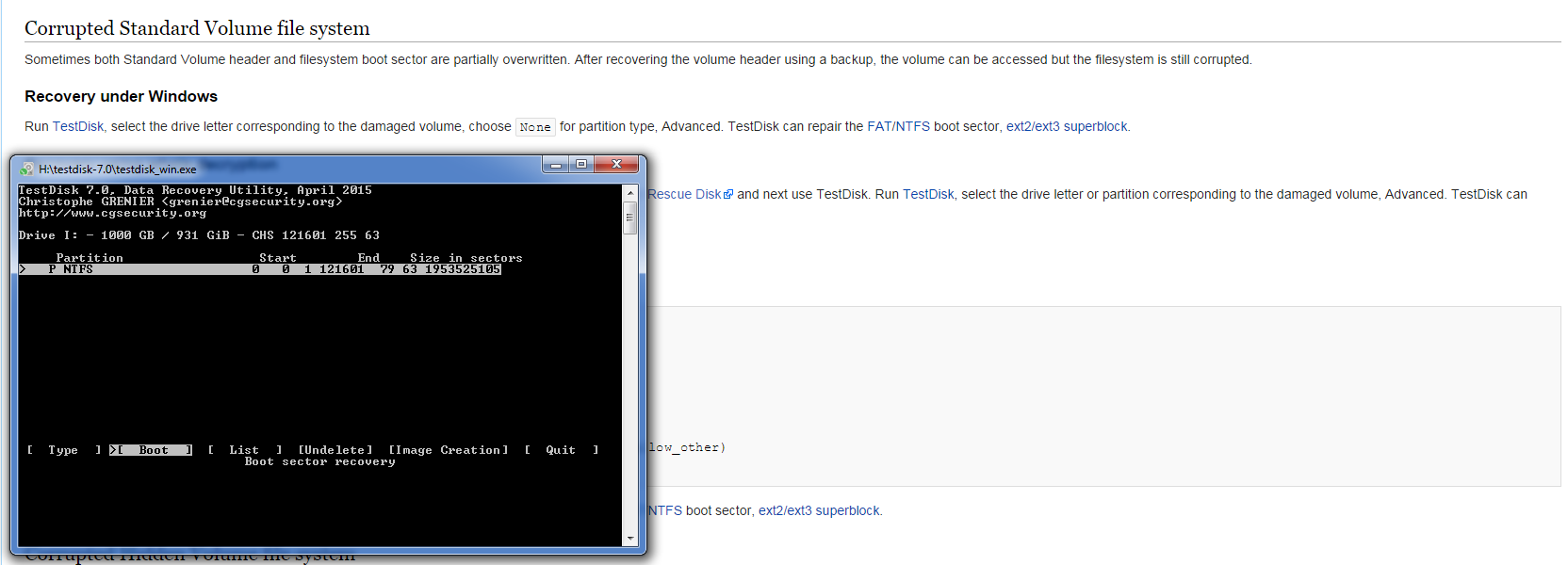
Task: Click TestDisk link after 'Run' beside console
Action: pyautogui.click(x=928, y=194)
